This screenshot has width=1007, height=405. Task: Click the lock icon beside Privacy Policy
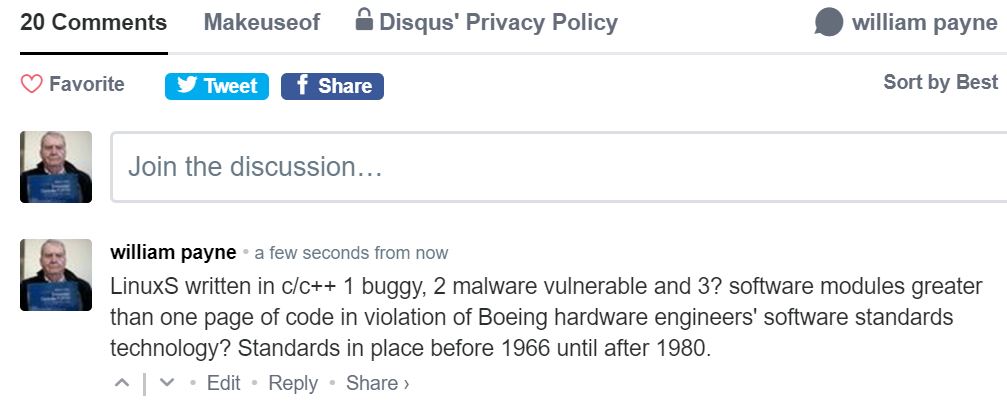click(364, 21)
